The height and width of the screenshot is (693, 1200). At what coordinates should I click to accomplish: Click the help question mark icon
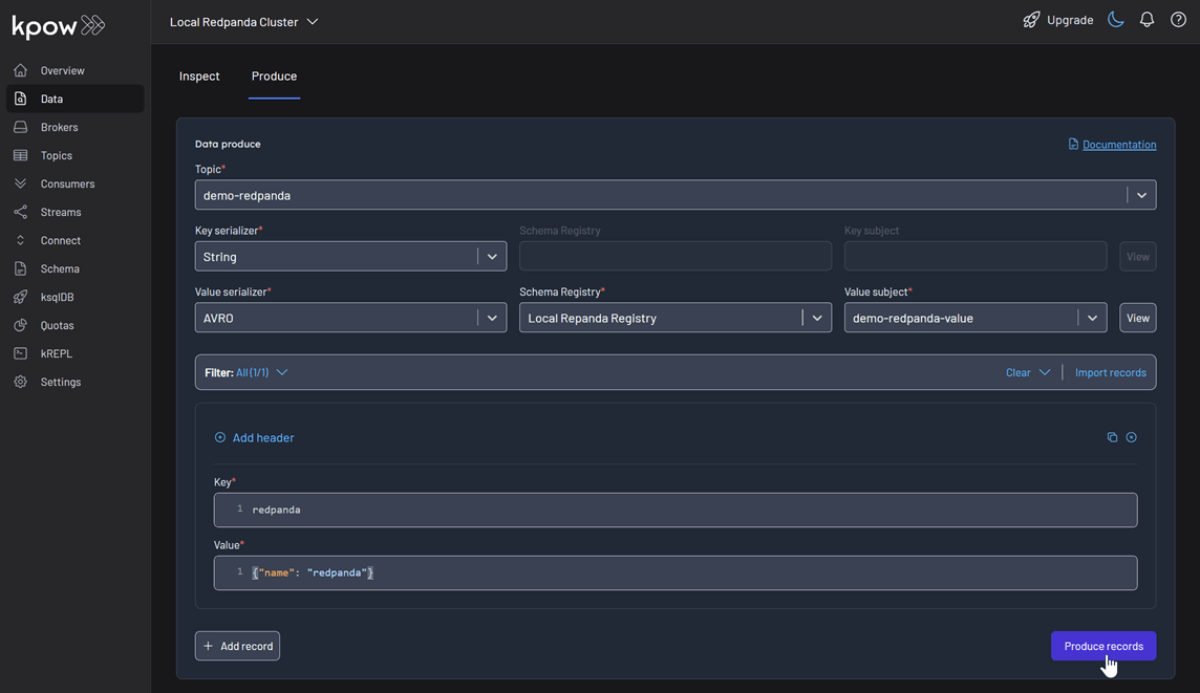tap(1178, 19)
